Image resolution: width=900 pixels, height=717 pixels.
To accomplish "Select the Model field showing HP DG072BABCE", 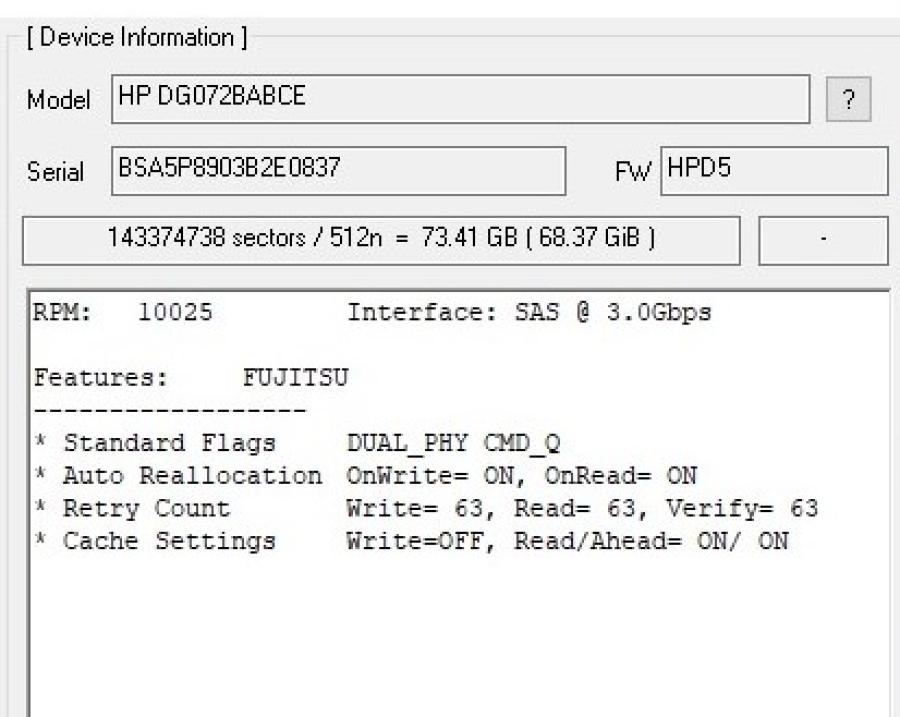I will [x=460, y=97].
